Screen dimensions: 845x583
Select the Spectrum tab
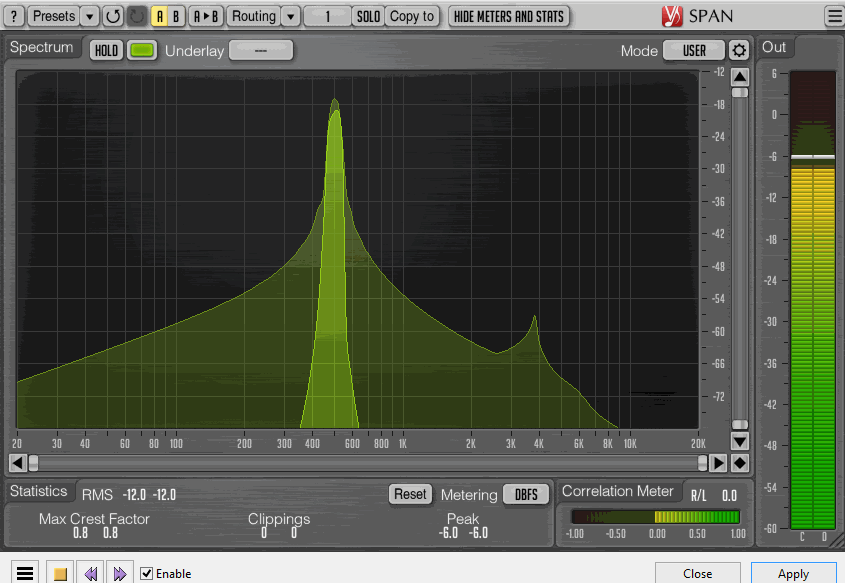click(x=41, y=47)
